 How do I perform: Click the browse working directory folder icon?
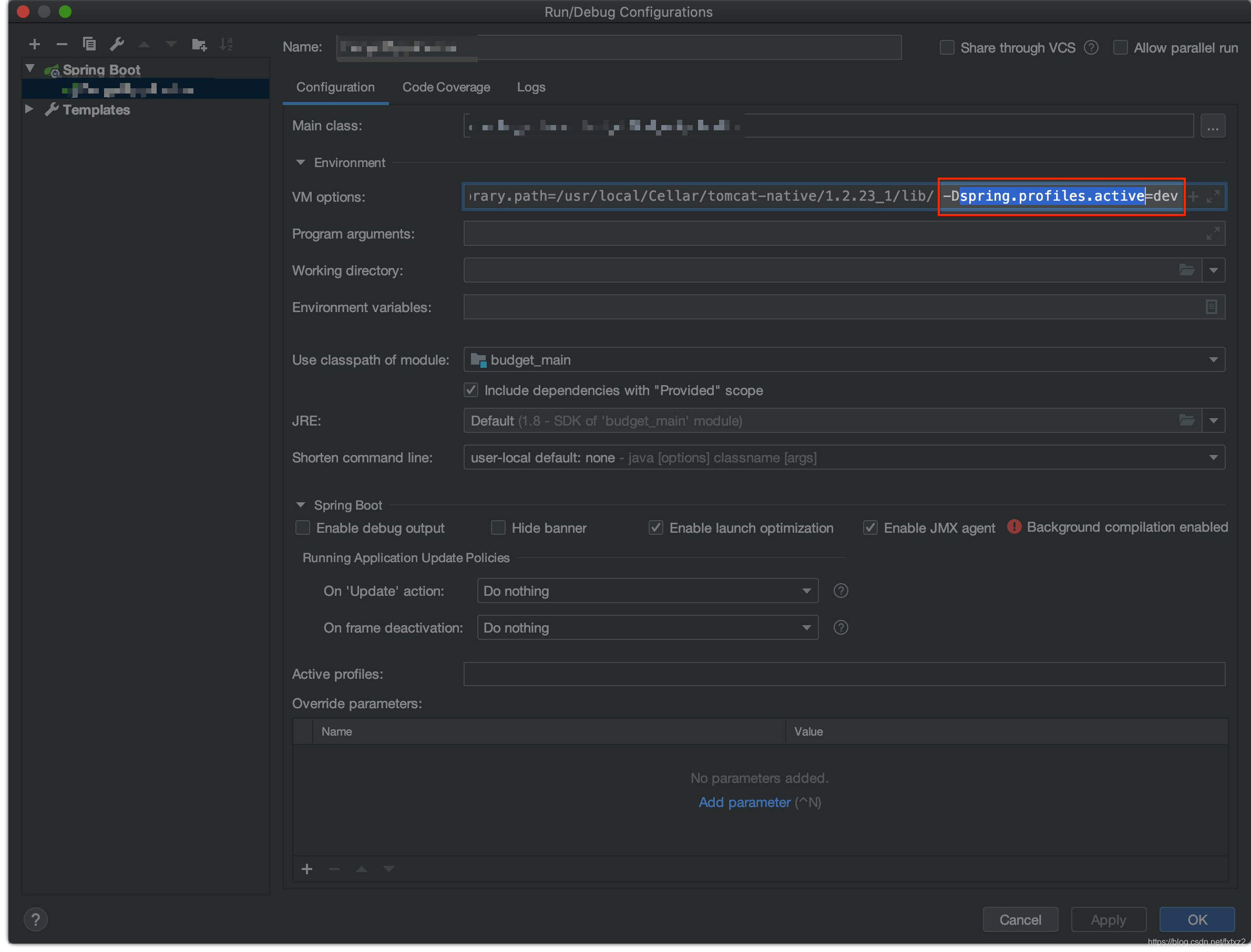1187,270
